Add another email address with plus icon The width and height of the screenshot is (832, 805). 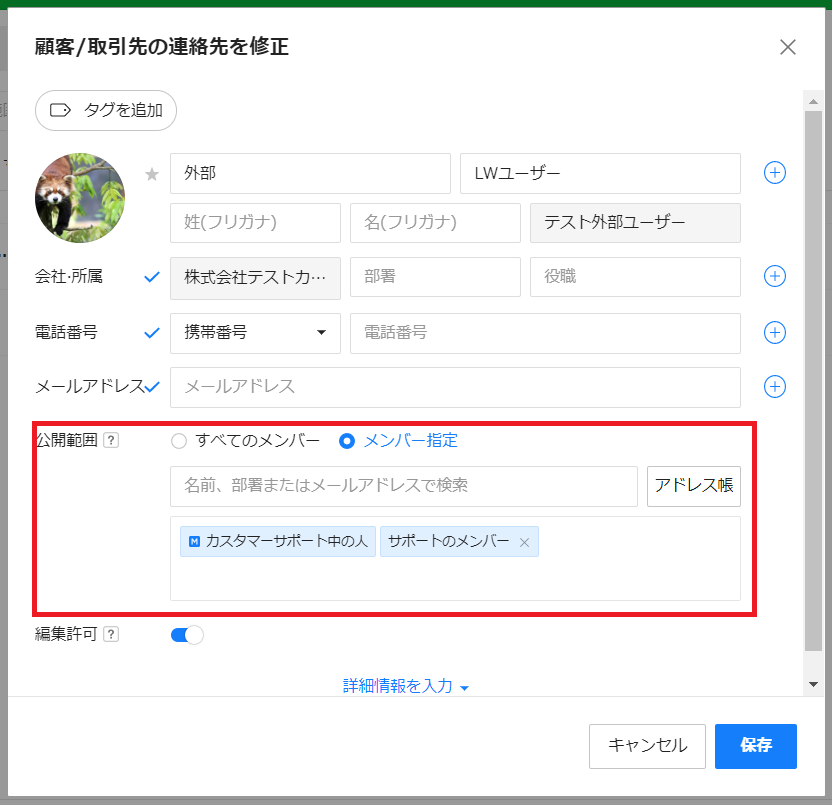point(775,386)
